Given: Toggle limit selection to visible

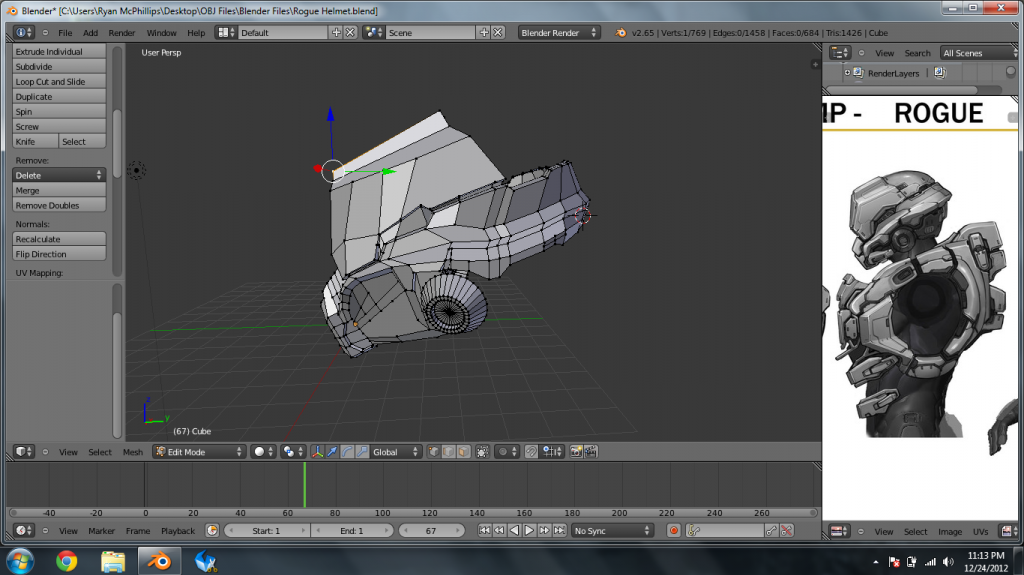Looking at the screenshot, I should click(482, 452).
